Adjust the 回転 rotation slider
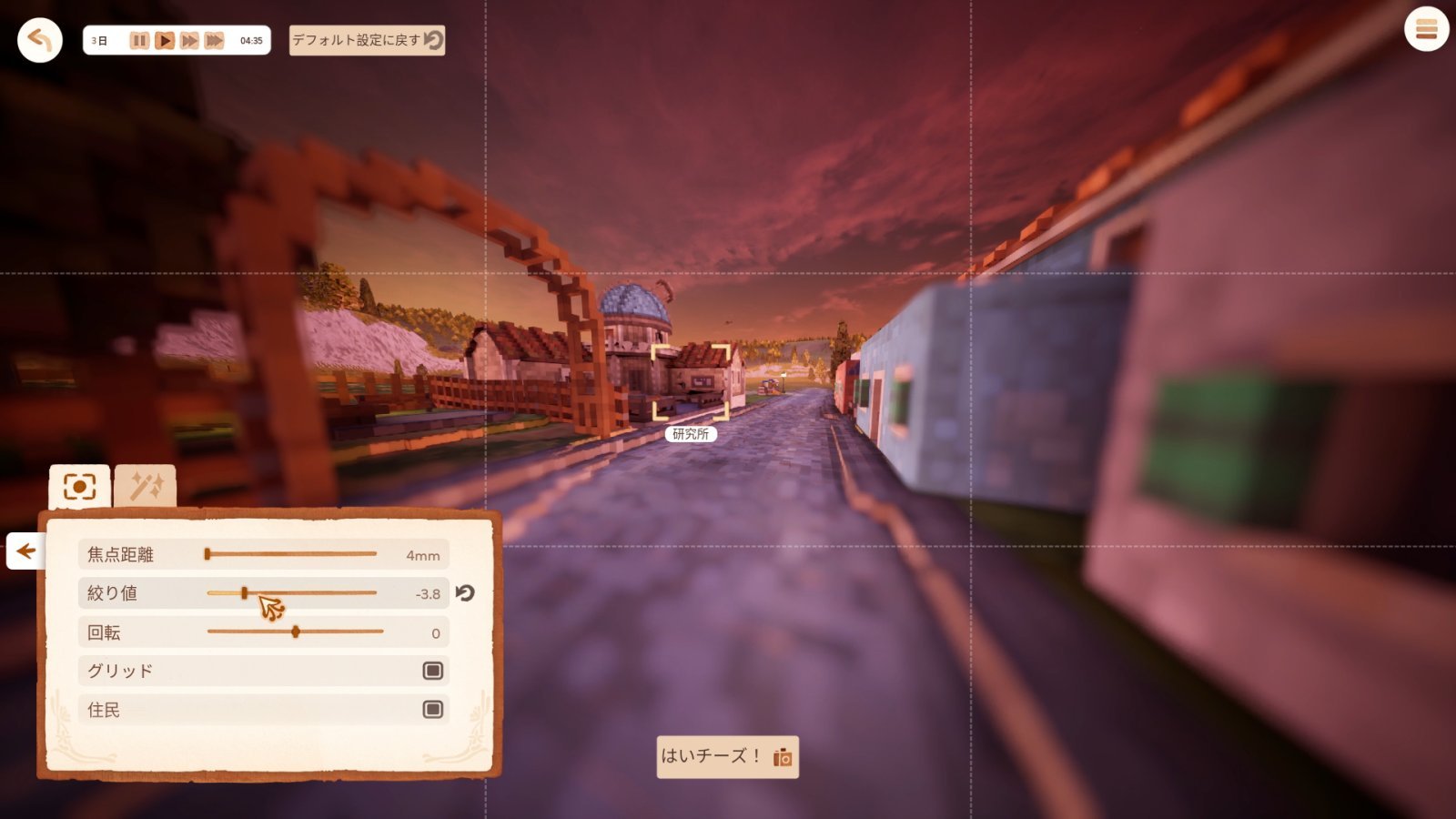This screenshot has height=819, width=1456. [x=295, y=632]
